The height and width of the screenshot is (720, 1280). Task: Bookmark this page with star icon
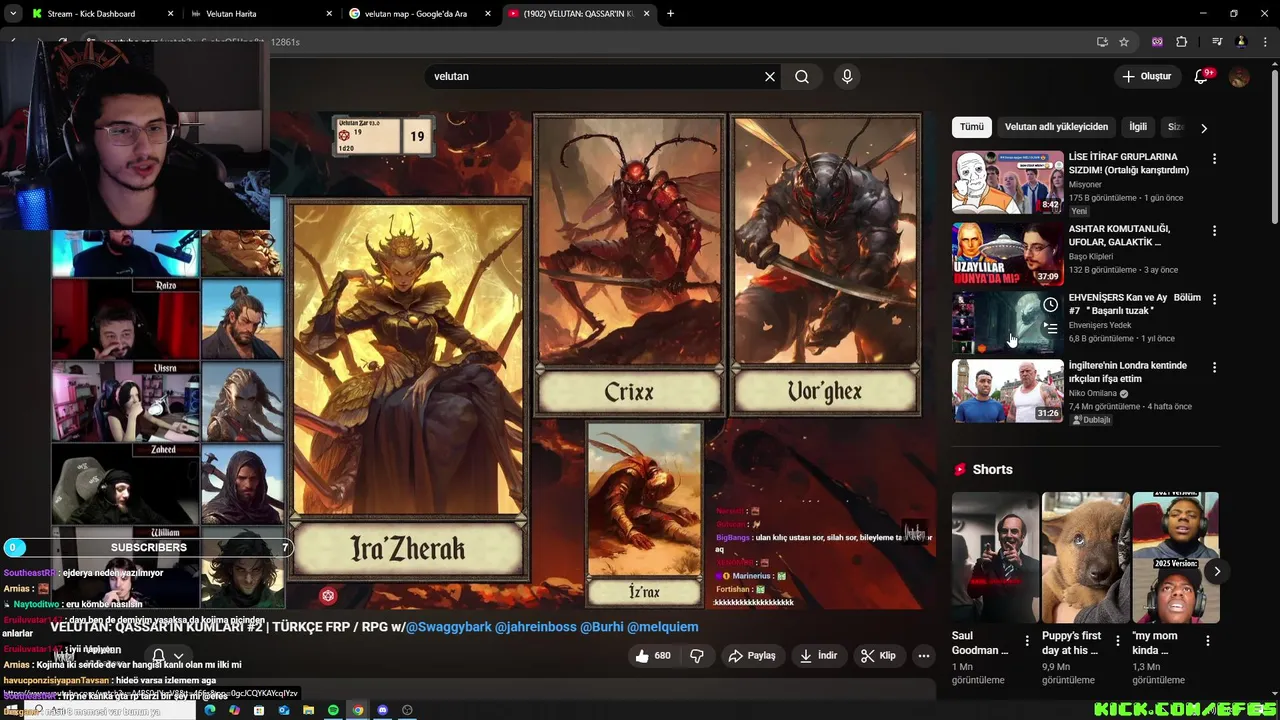pos(1124,42)
